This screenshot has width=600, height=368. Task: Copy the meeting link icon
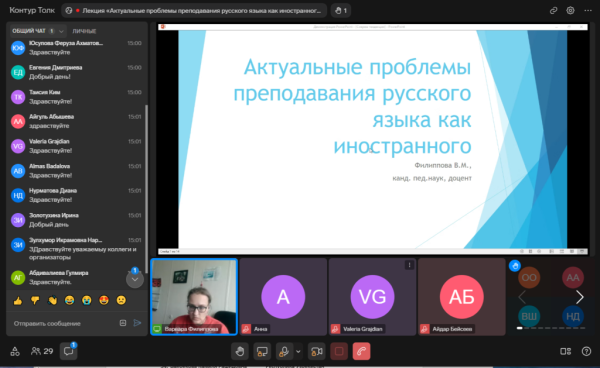point(553,11)
